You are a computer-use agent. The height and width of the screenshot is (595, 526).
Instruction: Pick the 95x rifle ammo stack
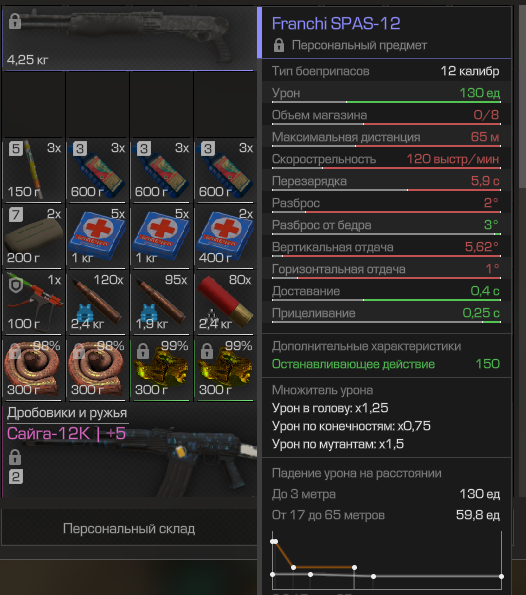(161, 302)
